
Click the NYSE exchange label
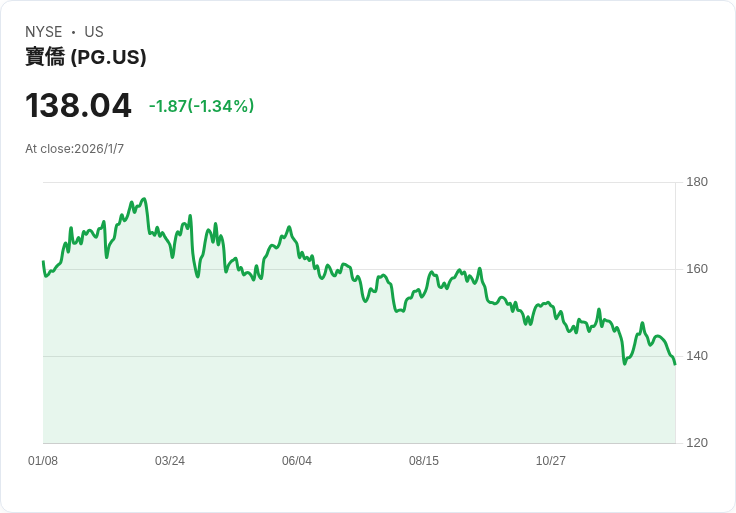click(x=43, y=32)
